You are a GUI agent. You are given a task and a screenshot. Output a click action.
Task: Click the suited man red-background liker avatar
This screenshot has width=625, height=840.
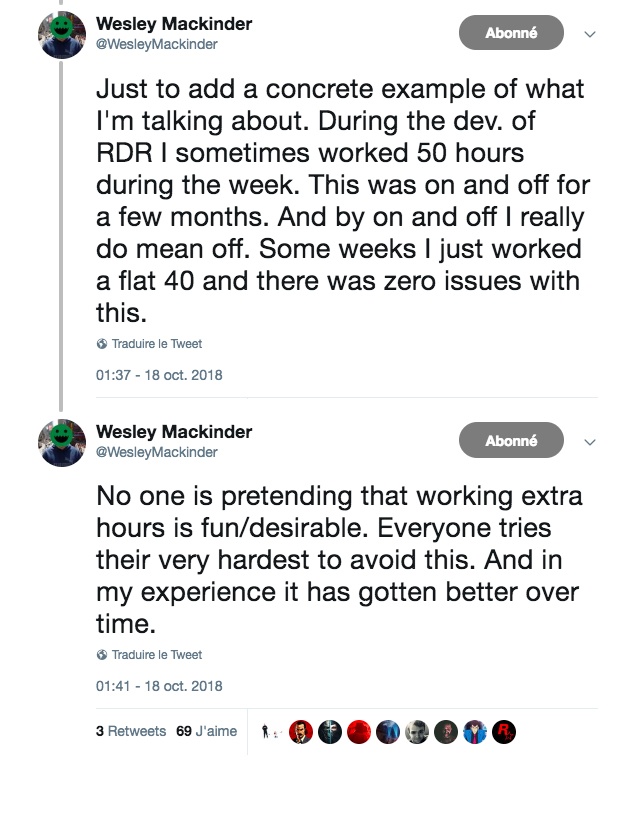pyautogui.click(x=300, y=732)
